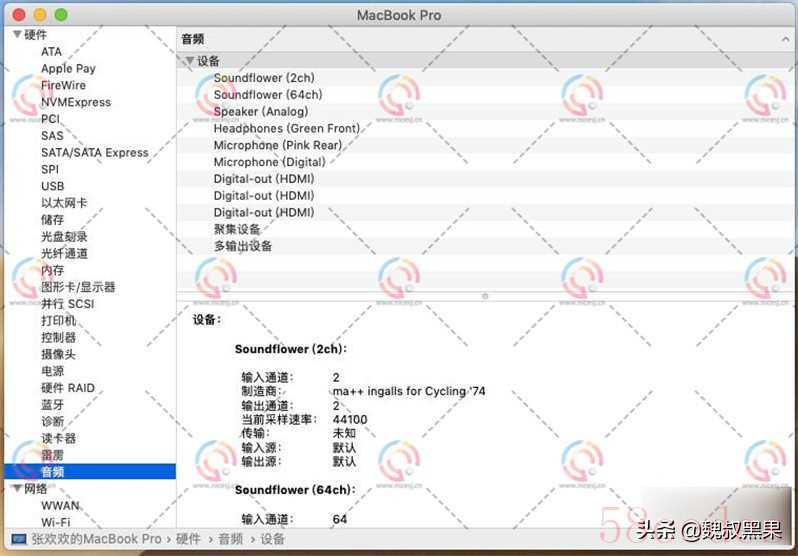Select PCI in the sidebar

50,119
